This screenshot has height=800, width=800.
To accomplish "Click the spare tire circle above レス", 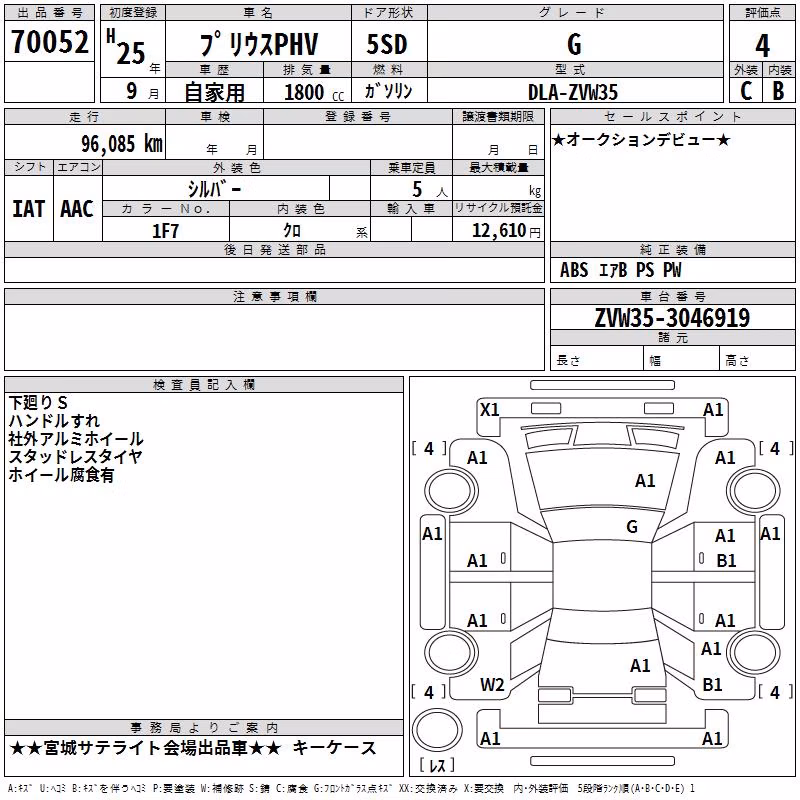I will tap(437, 730).
